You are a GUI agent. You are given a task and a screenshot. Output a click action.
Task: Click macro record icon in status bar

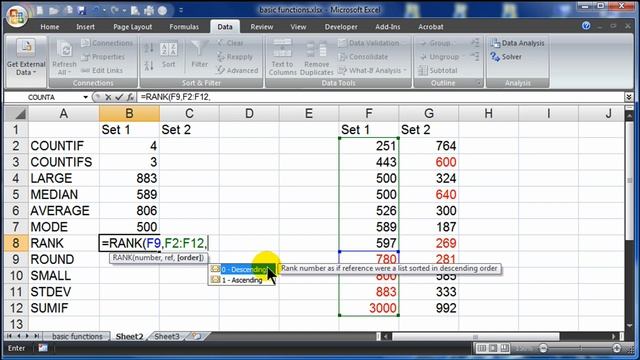[43, 348]
